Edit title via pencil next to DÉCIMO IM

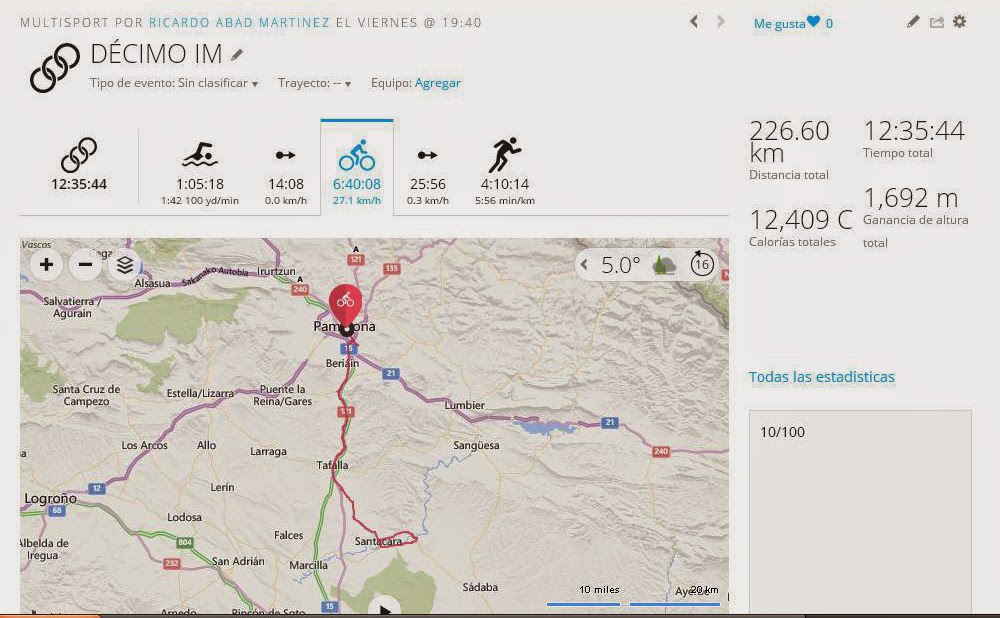point(236,54)
